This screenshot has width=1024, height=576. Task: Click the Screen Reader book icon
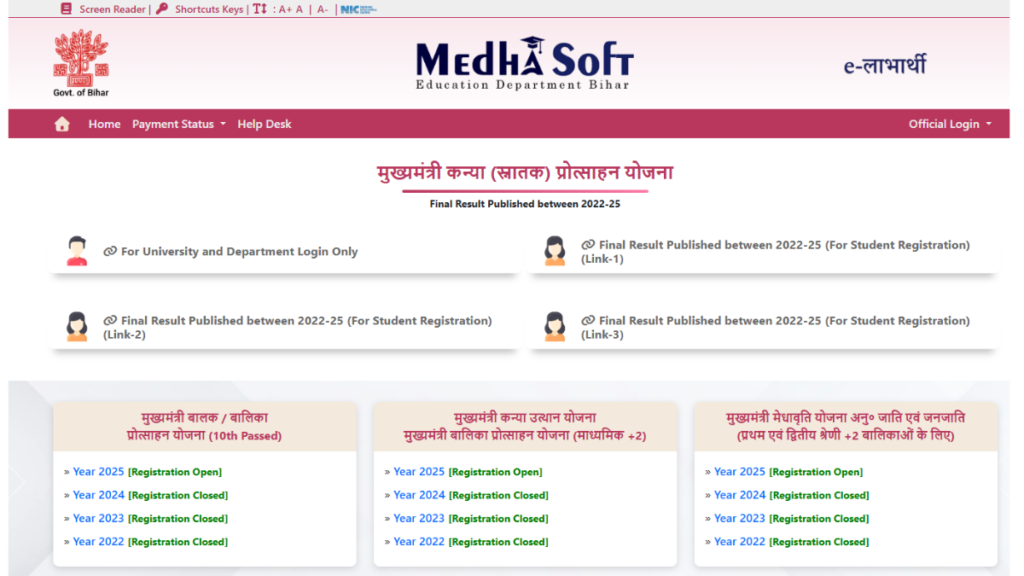[x=66, y=9]
